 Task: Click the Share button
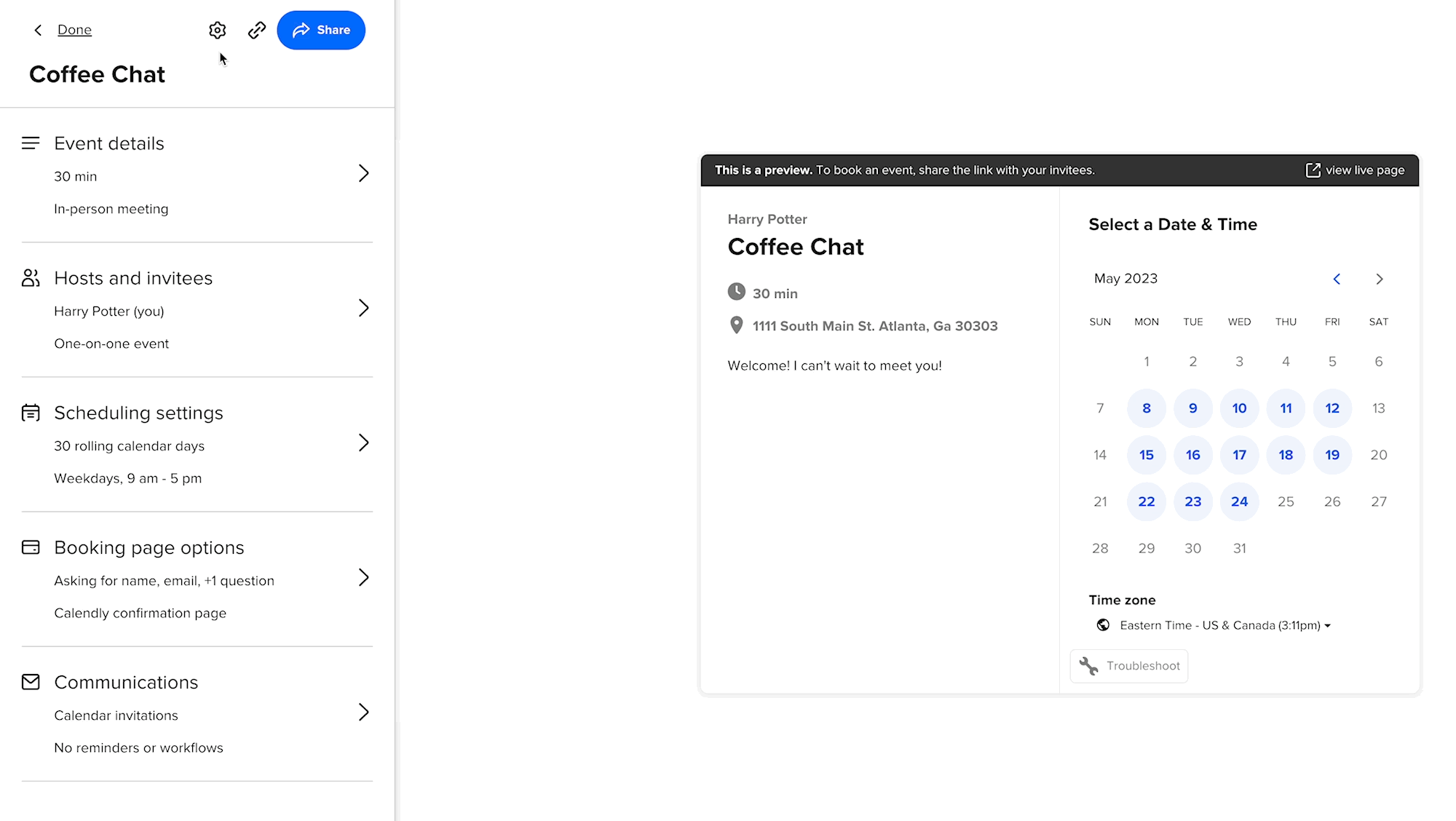click(x=321, y=30)
